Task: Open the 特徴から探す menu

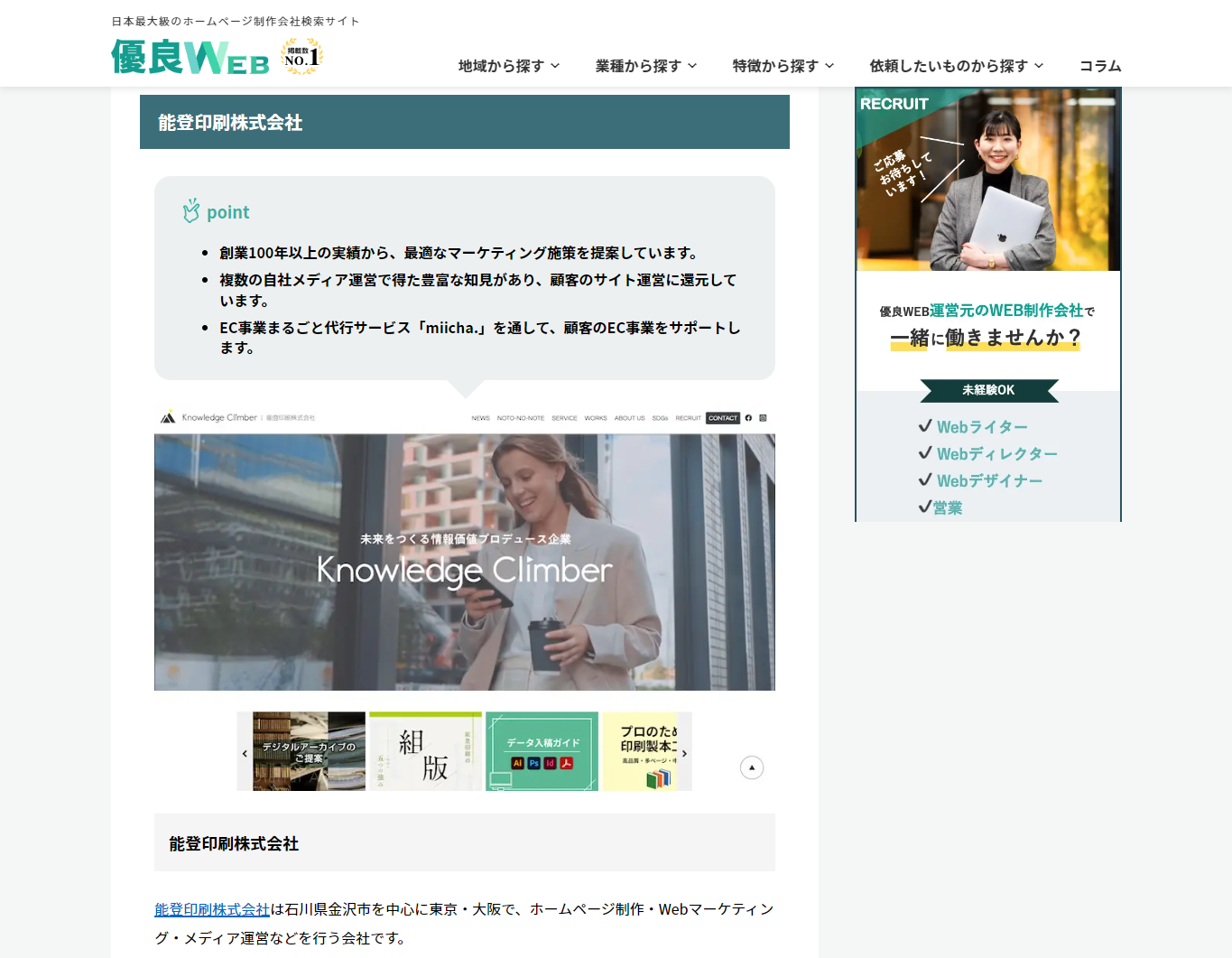Action: tap(783, 66)
